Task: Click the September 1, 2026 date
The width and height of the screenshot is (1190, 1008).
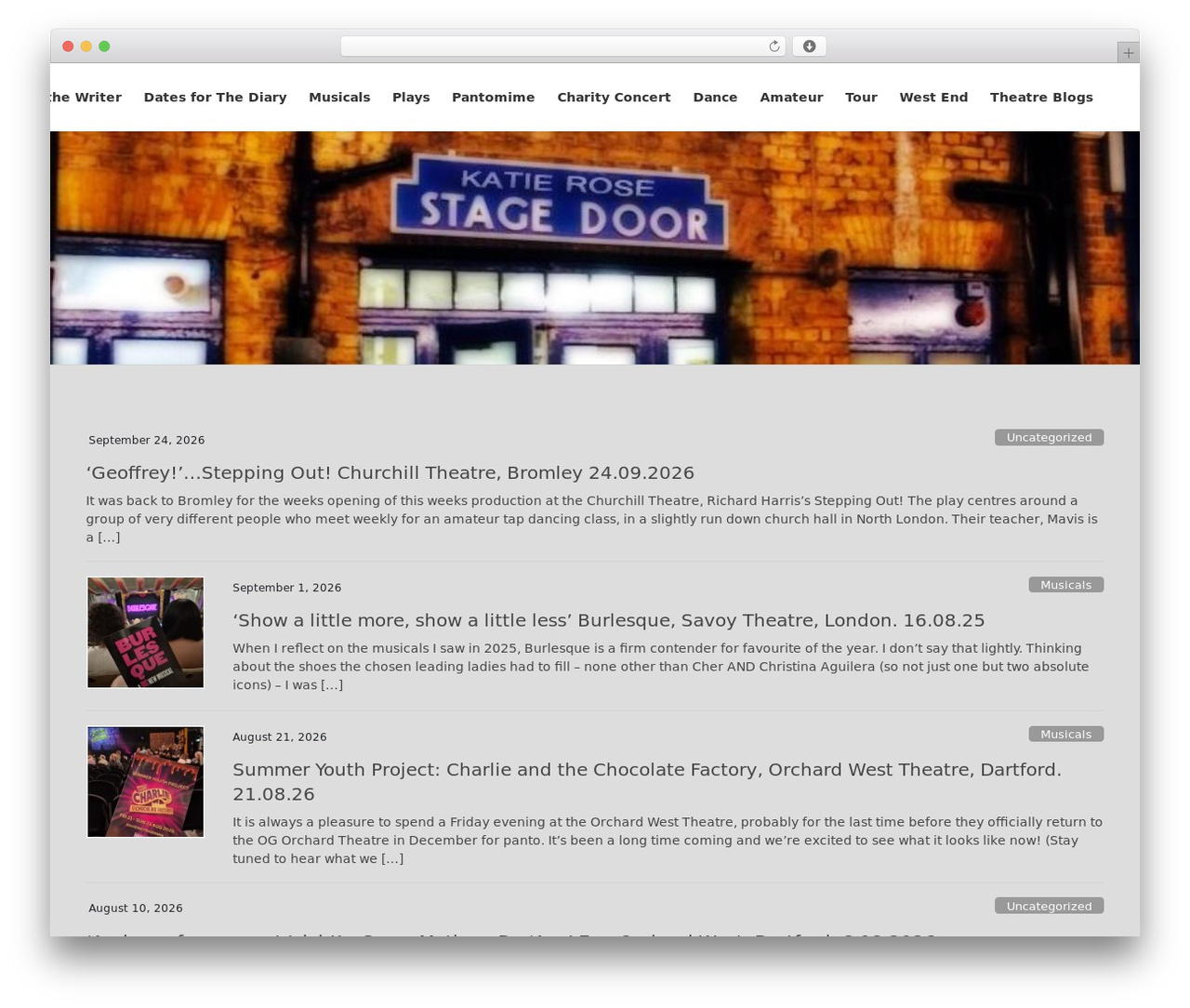Action: coord(287,588)
